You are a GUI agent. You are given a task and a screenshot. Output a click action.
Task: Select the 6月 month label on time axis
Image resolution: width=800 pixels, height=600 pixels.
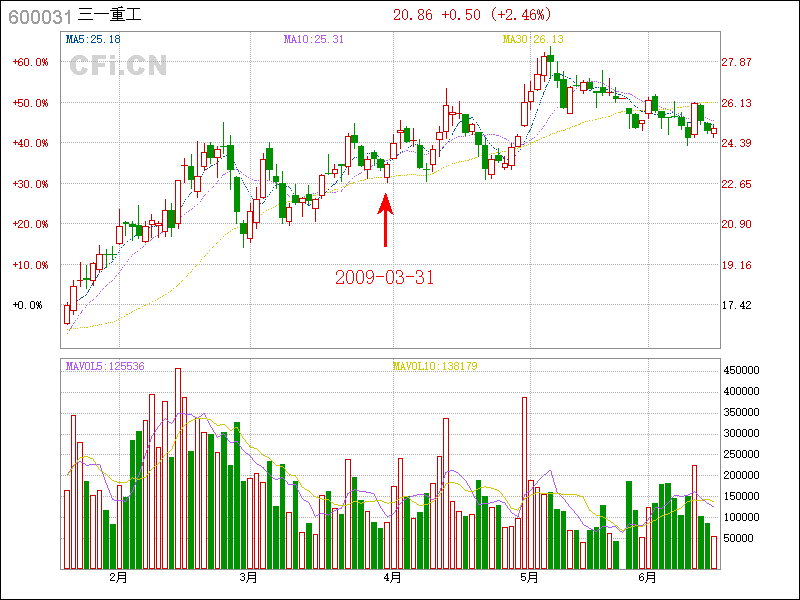pyautogui.click(x=647, y=577)
